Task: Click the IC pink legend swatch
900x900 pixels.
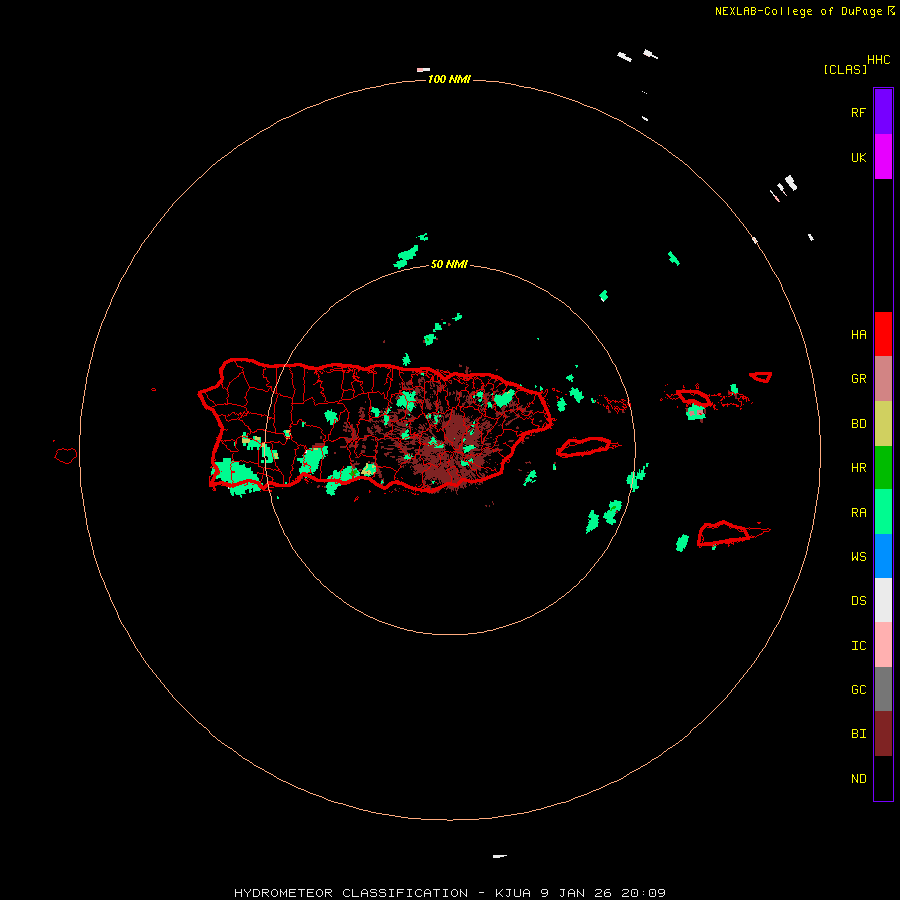Action: coord(883,645)
